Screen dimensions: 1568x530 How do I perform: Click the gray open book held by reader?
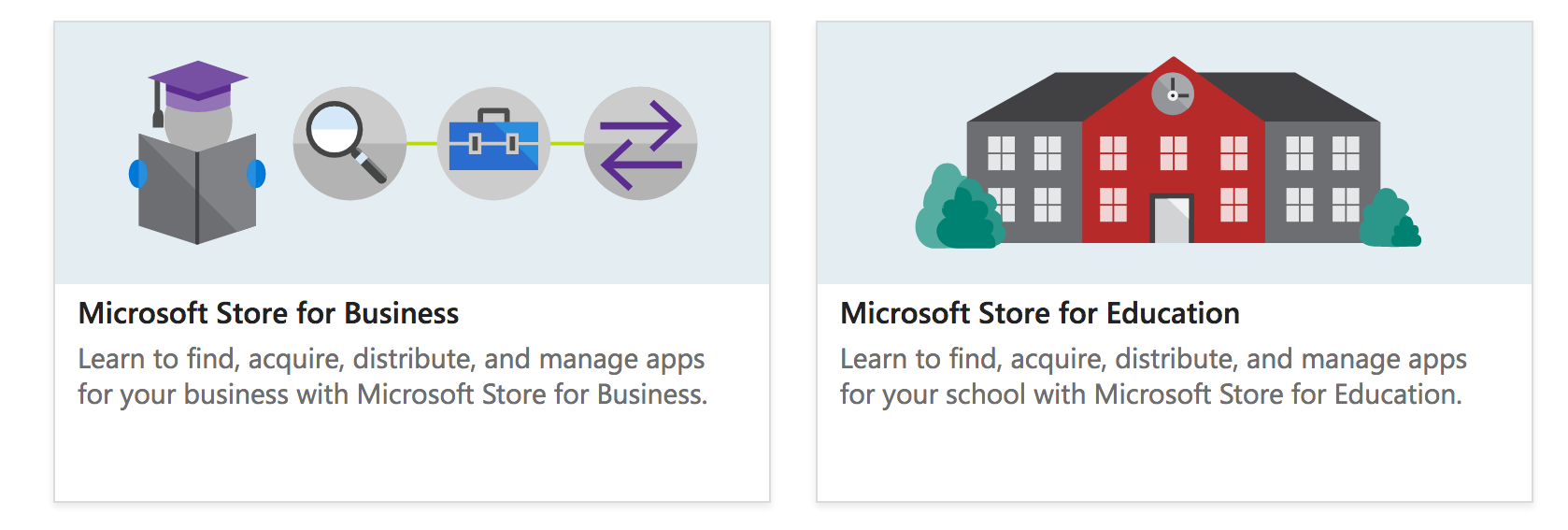(x=197, y=191)
